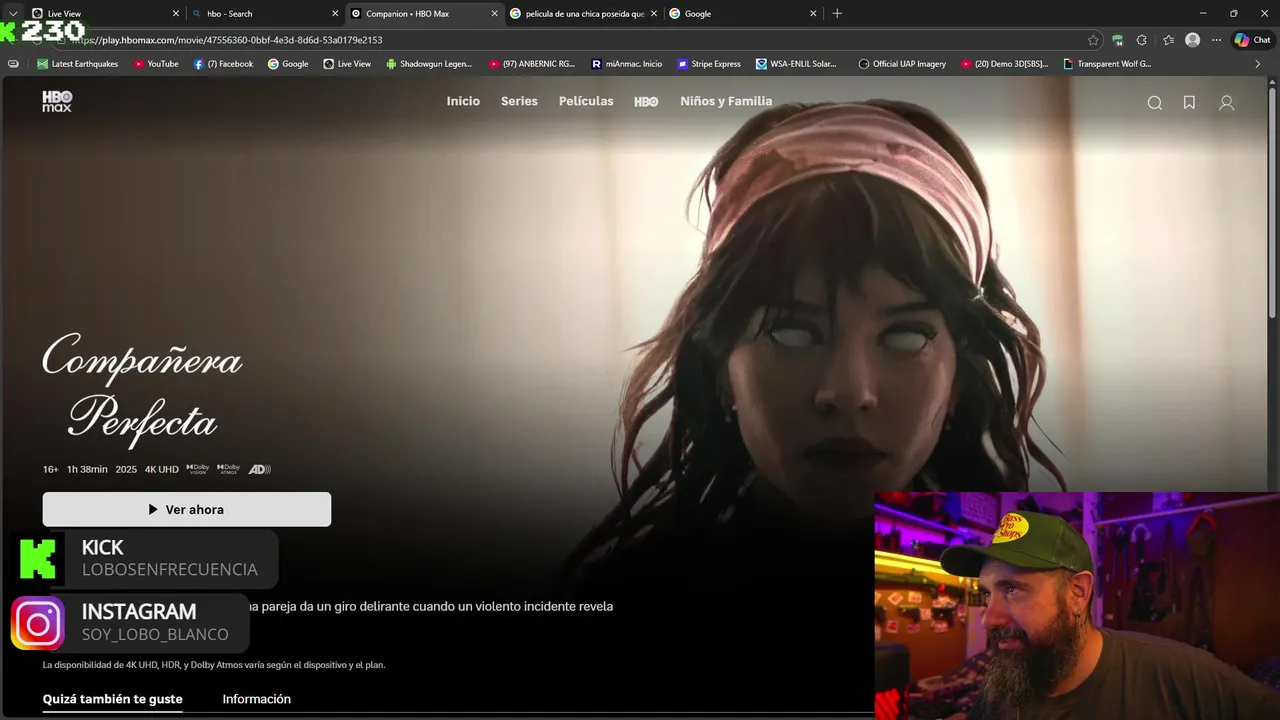The height and width of the screenshot is (720, 1280).
Task: Open Películas in HBO Max menu
Action: [x=586, y=101]
